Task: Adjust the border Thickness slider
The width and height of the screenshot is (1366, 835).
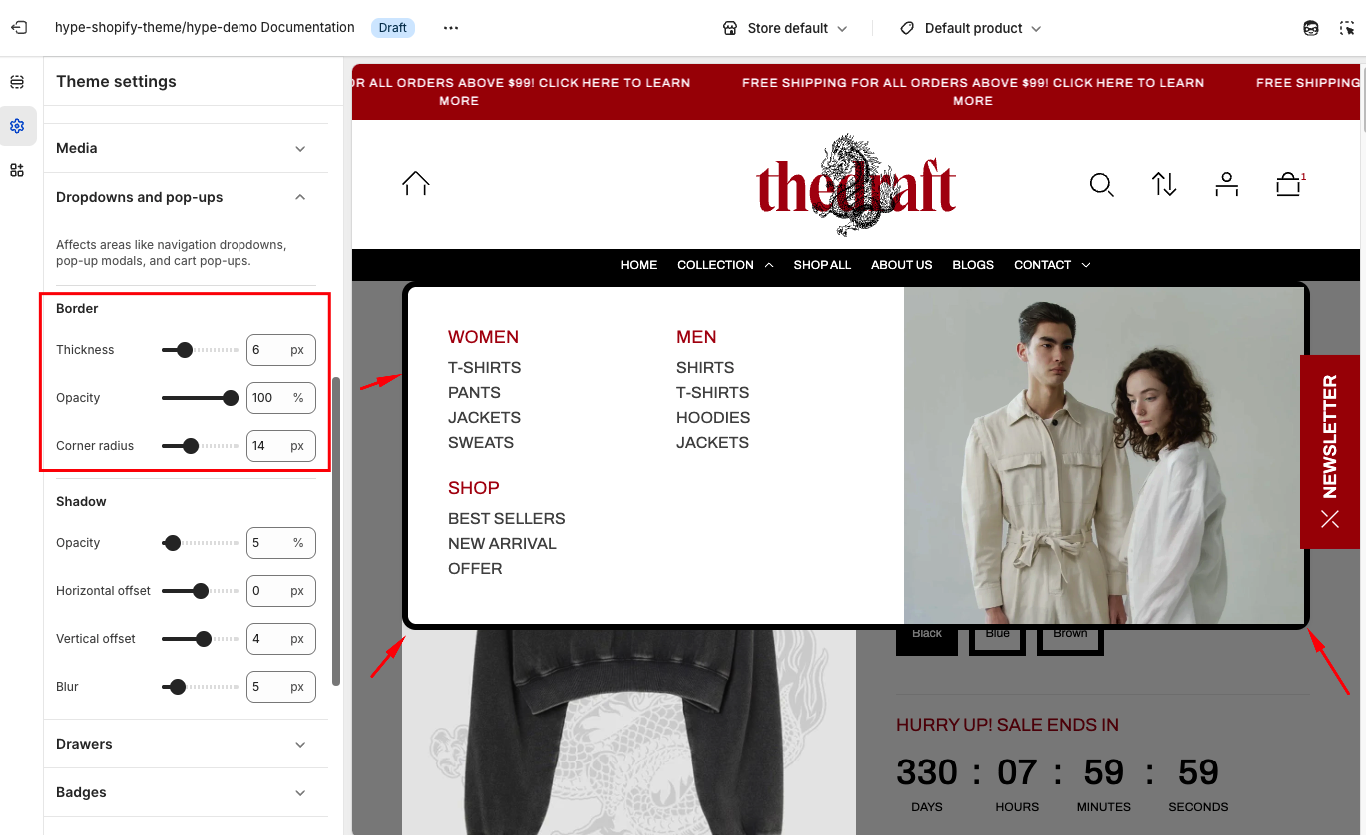Action: (x=200, y=350)
